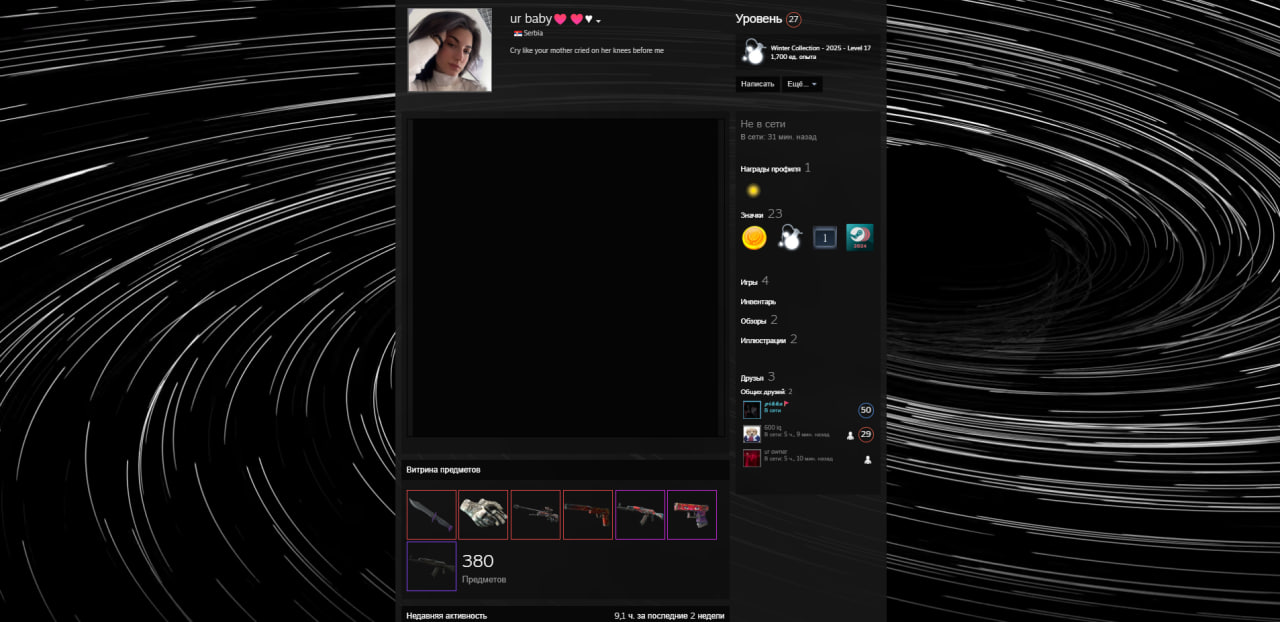Open the red pistol showcase item
1280x622 pixels.
pyautogui.click(x=692, y=515)
